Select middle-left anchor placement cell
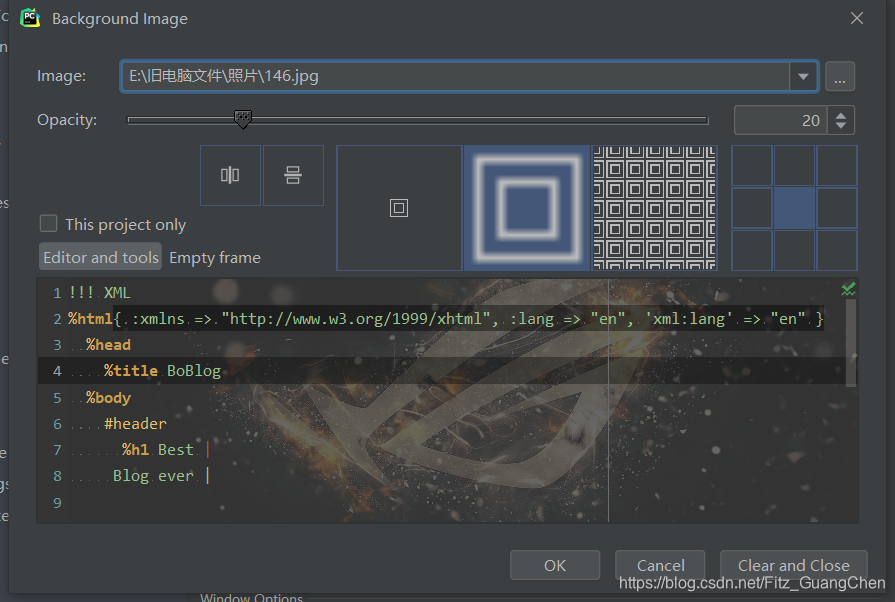 point(752,208)
